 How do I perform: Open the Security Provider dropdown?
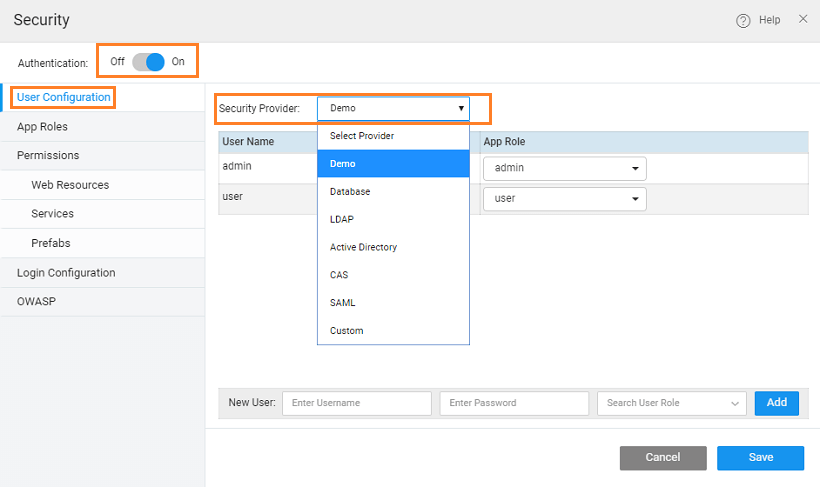pos(393,108)
